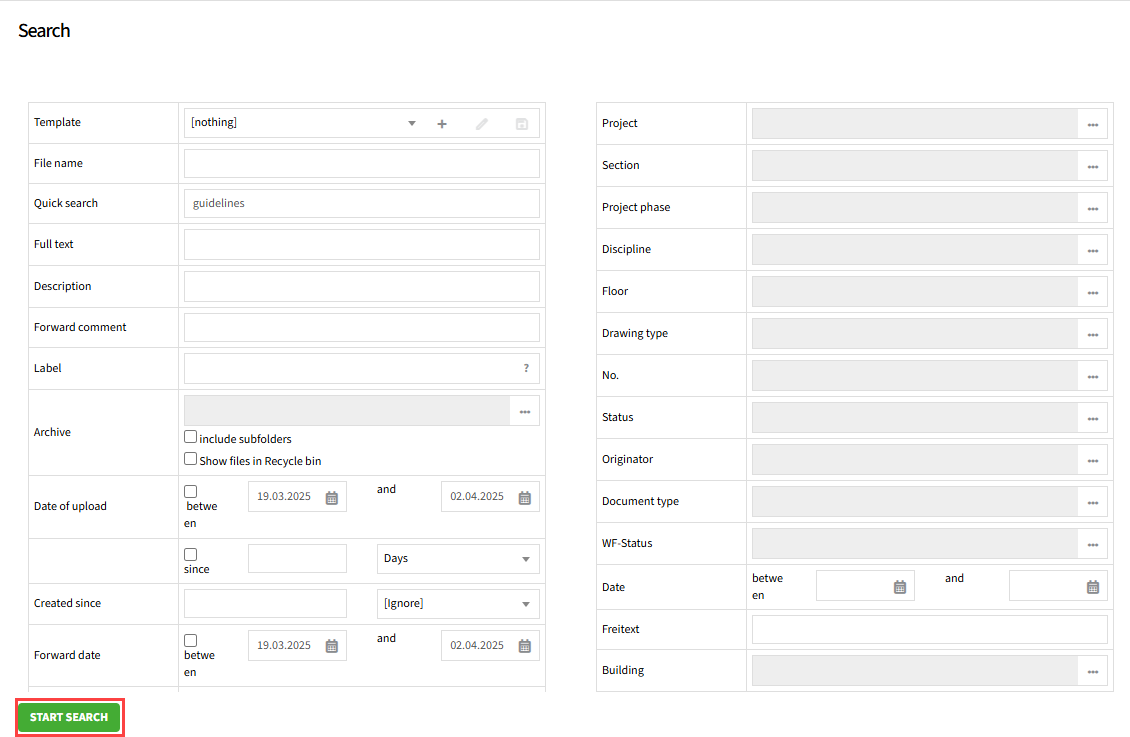Focus the Freitext input field
Viewport: 1130px width, 737px height.
929,629
